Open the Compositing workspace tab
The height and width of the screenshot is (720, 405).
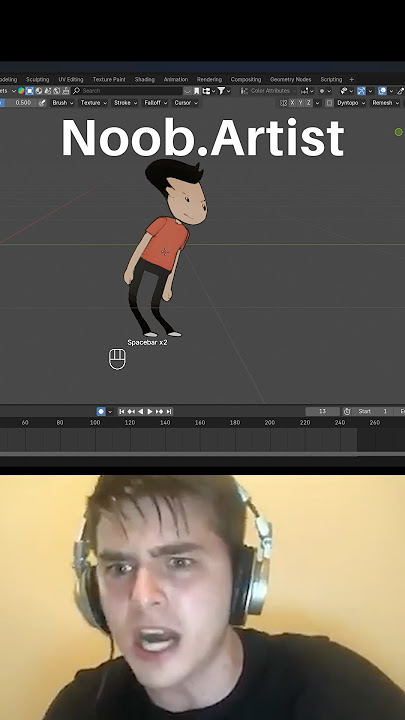[x=246, y=79]
